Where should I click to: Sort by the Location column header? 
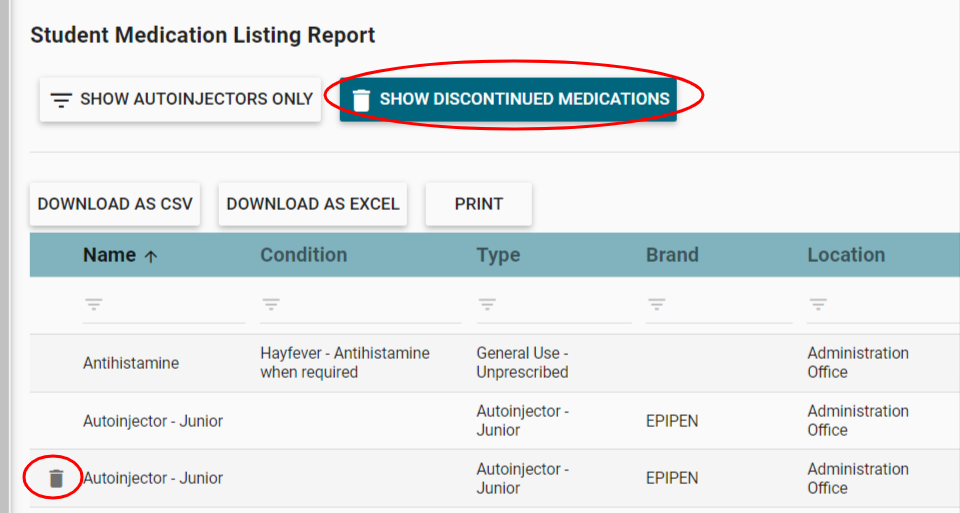(x=846, y=255)
